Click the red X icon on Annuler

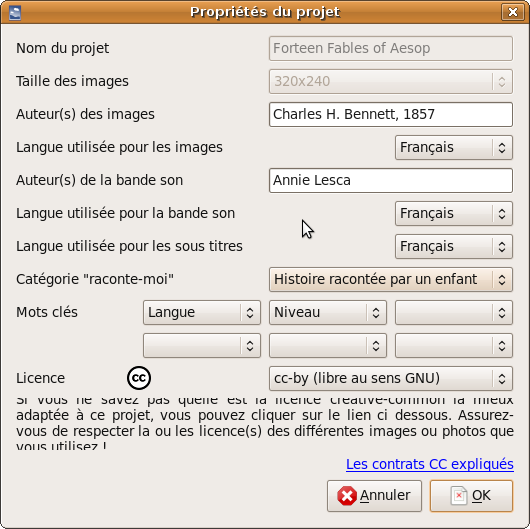(347, 496)
